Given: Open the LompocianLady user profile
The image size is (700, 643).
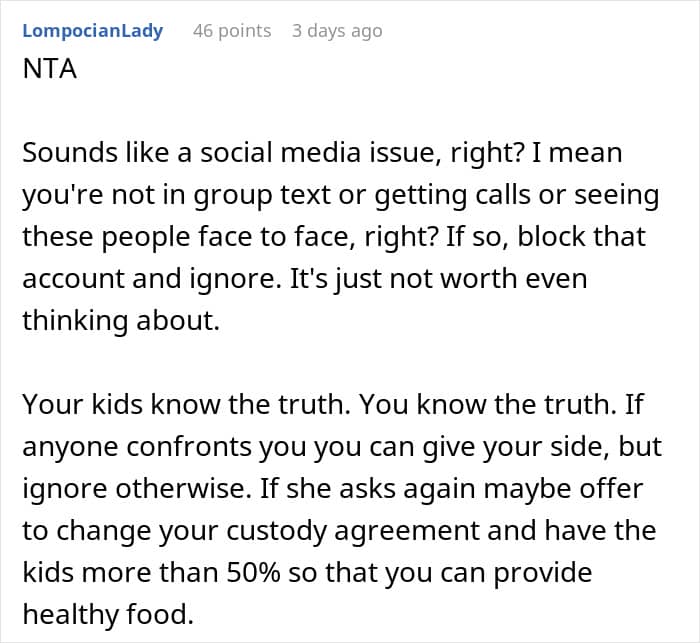Looking at the screenshot, I should click(x=92, y=31).
